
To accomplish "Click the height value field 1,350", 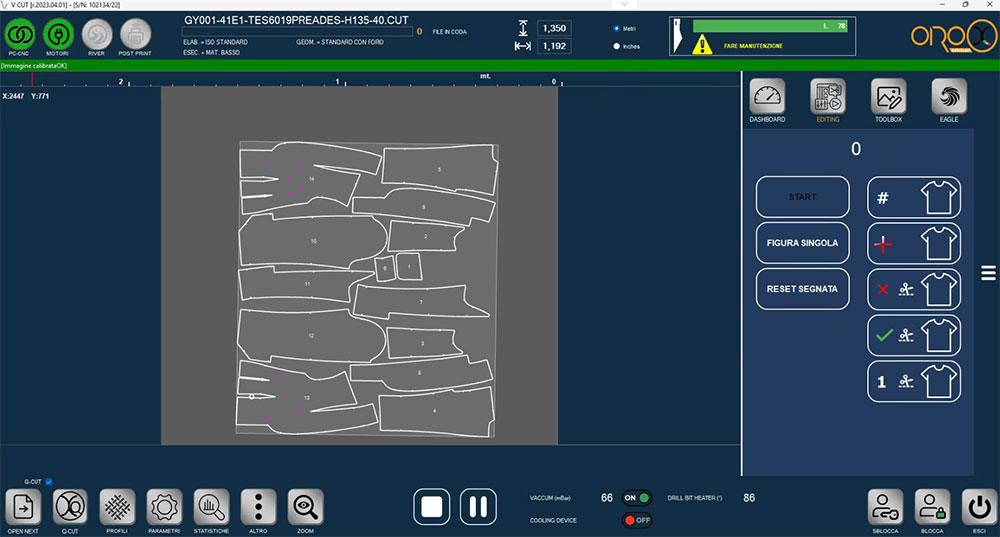I will (x=554, y=28).
